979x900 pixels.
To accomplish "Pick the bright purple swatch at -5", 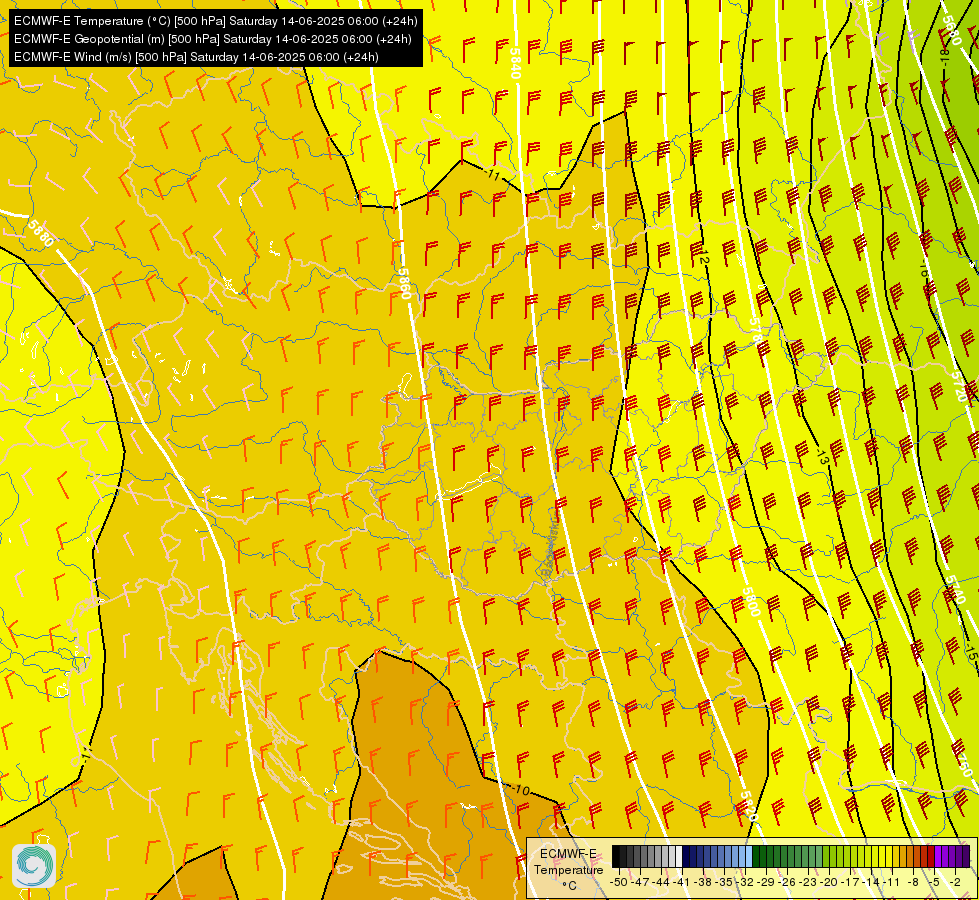I will (939, 856).
